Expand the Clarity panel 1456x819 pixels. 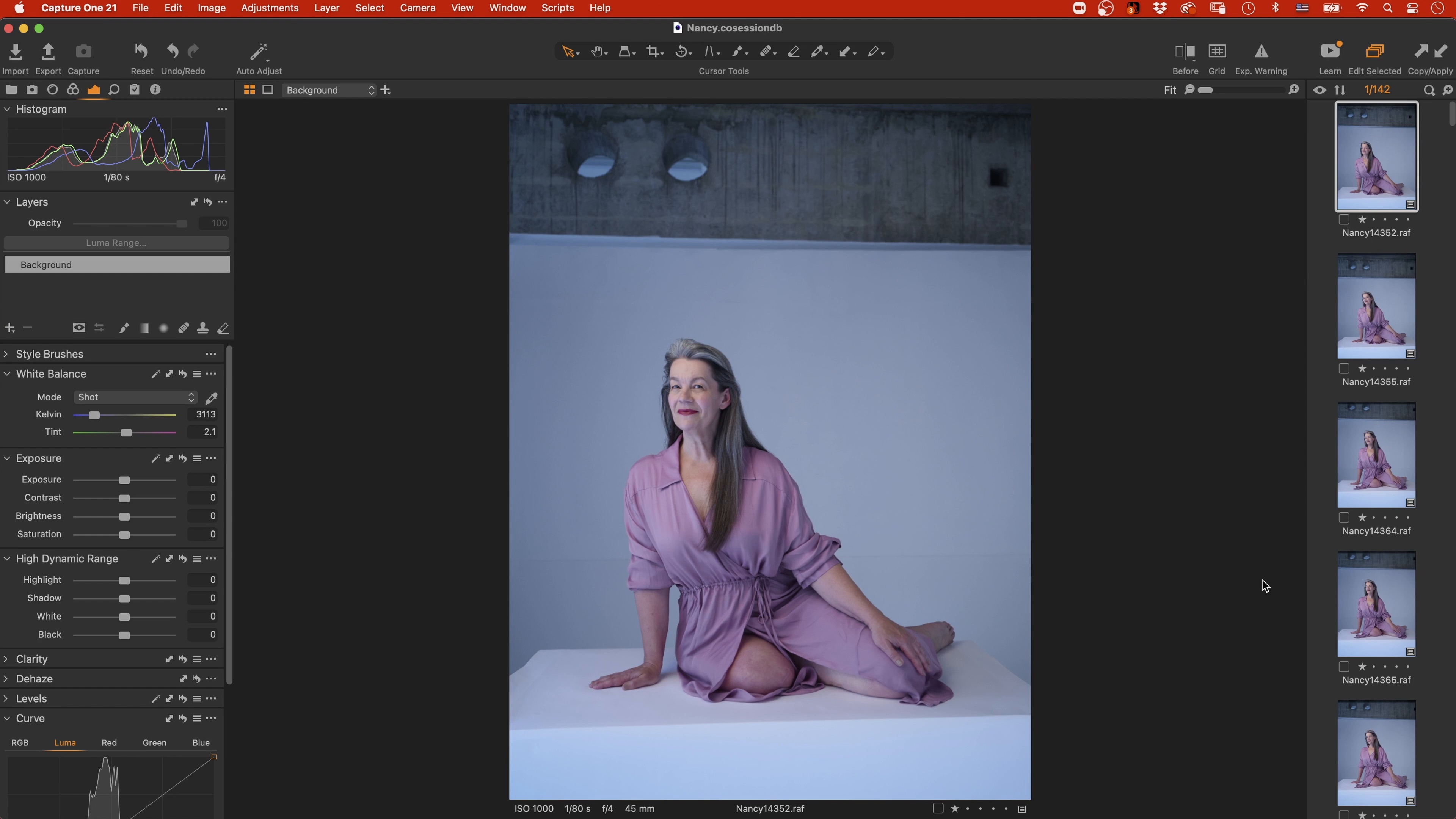(6, 659)
